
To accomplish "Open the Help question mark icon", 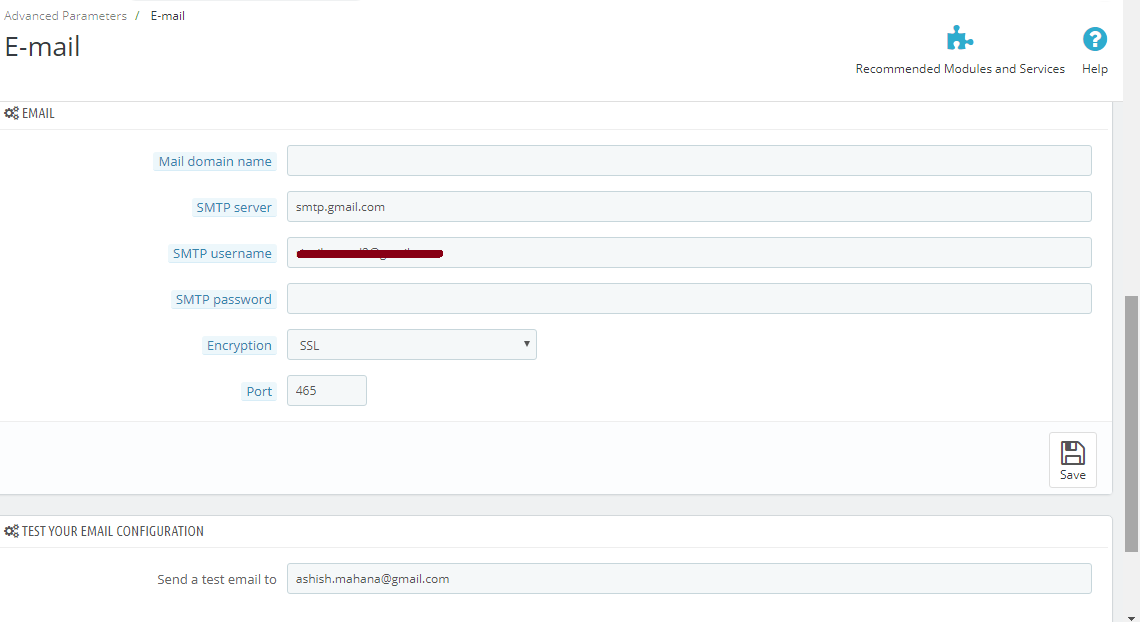I will [1094, 39].
